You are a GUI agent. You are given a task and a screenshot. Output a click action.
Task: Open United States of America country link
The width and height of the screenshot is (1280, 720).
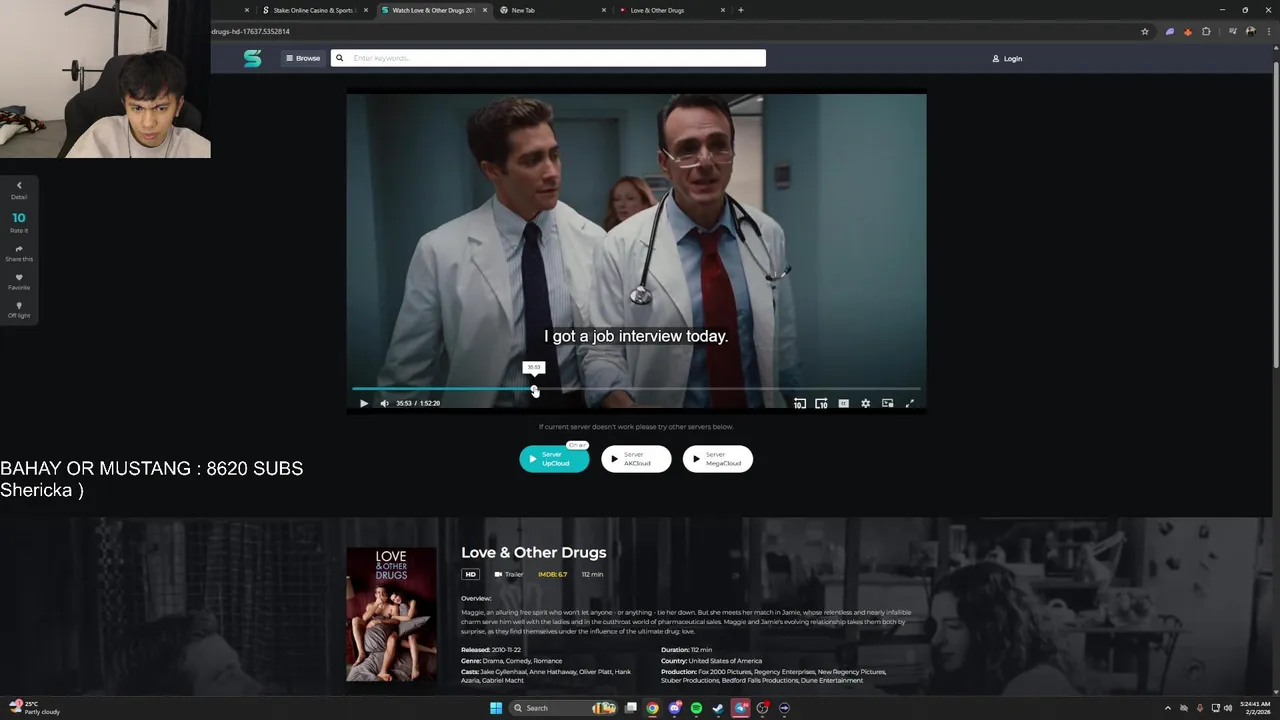[725, 661]
